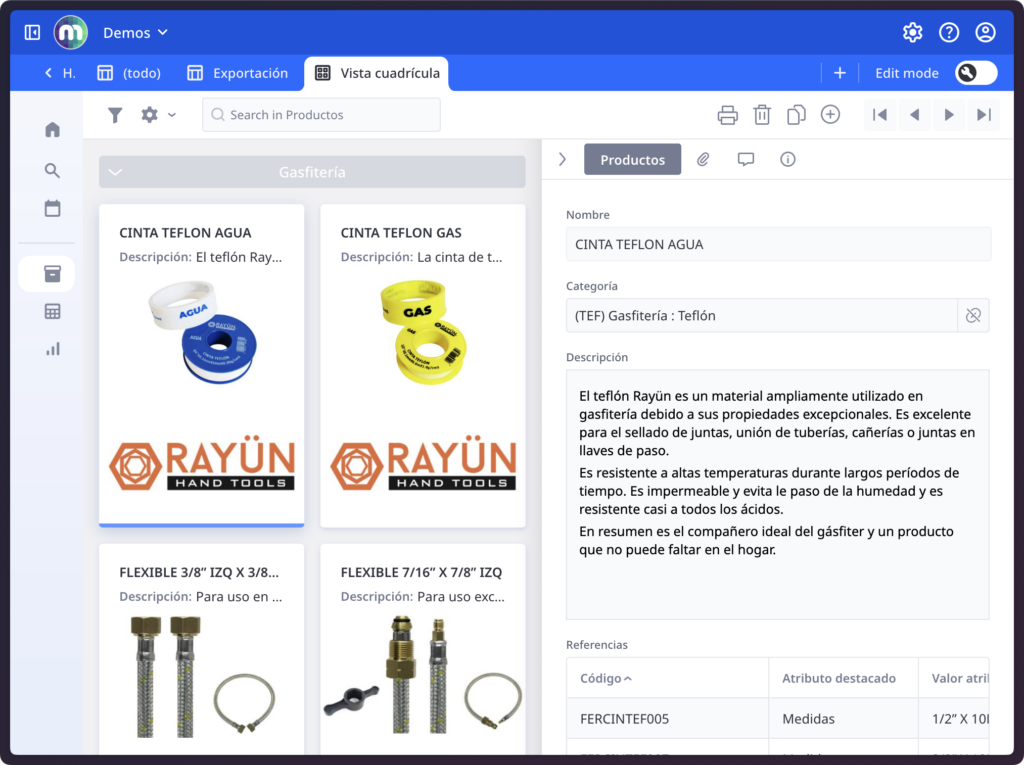Jump to the first record

click(880, 115)
